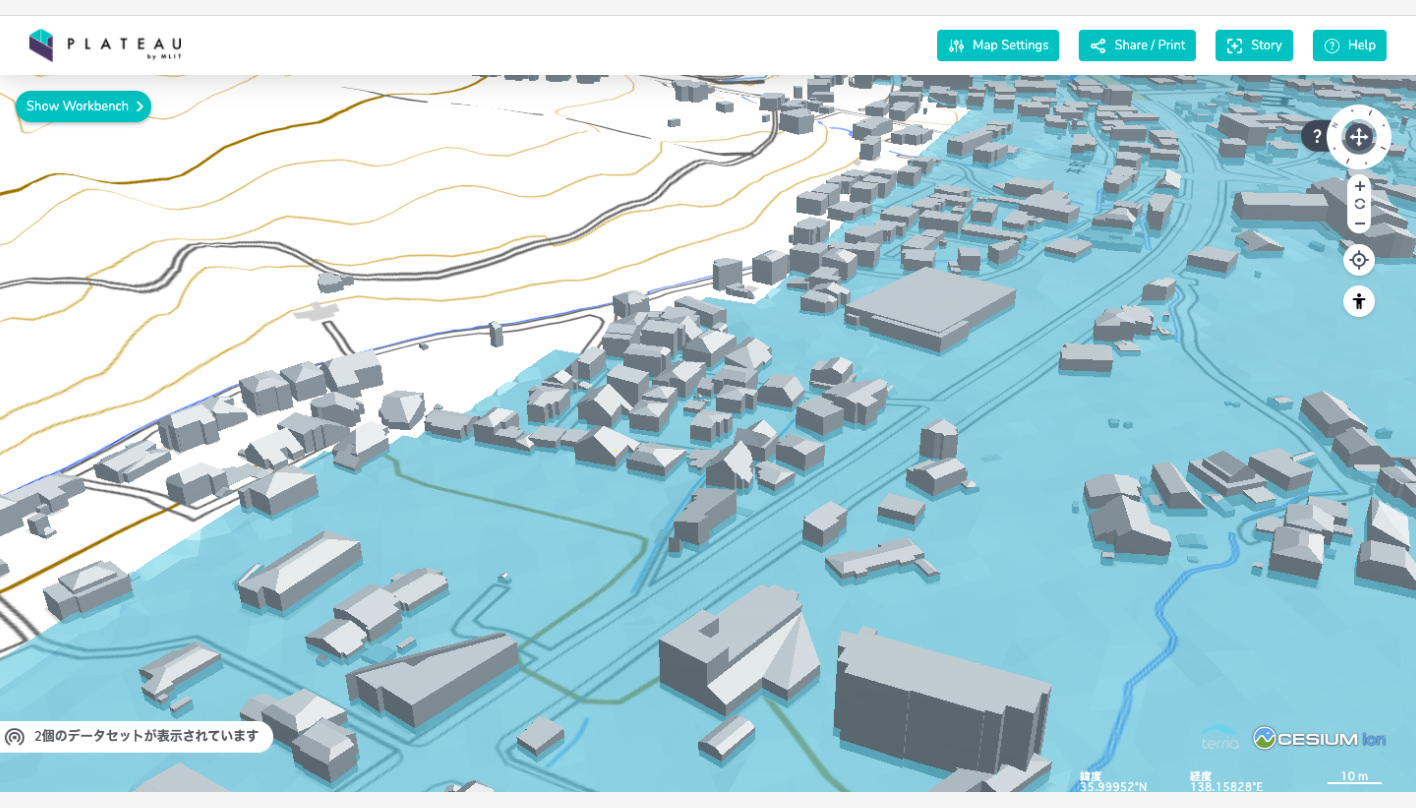Viewport: 1416px width, 808px height.
Task: Activate pedestrian mode figure icon
Action: tap(1359, 301)
